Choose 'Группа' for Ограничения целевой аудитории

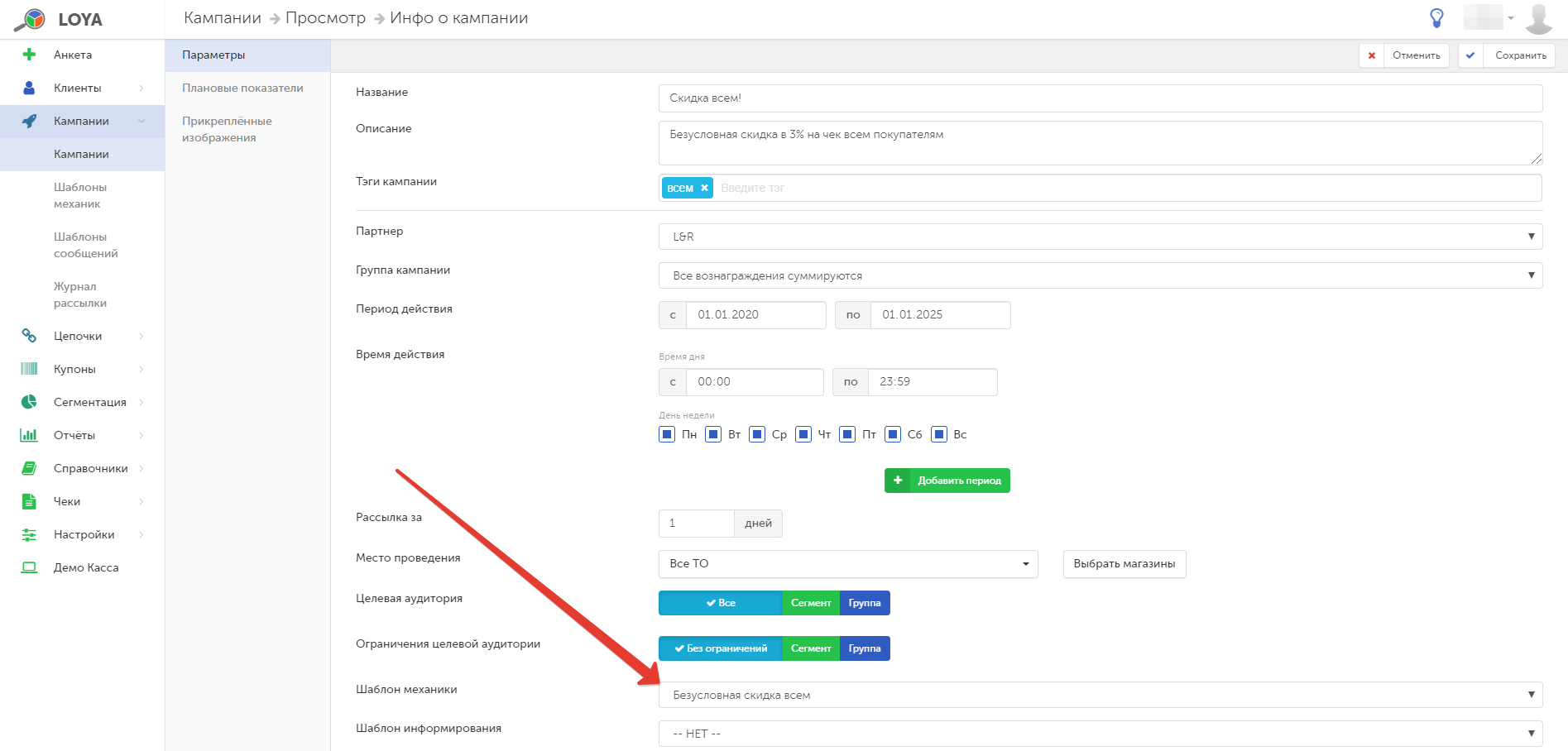tap(865, 648)
